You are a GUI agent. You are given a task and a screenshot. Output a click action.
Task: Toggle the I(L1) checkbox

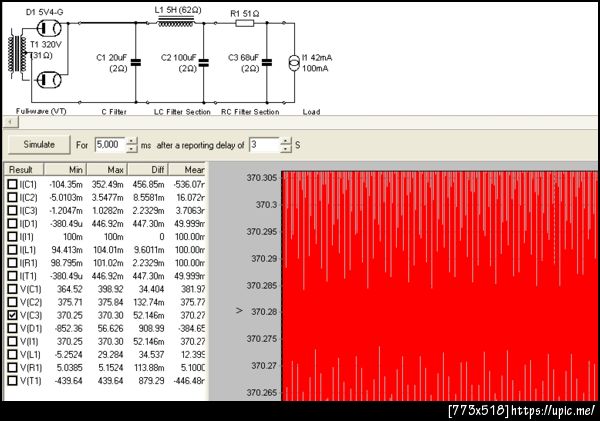13,250
